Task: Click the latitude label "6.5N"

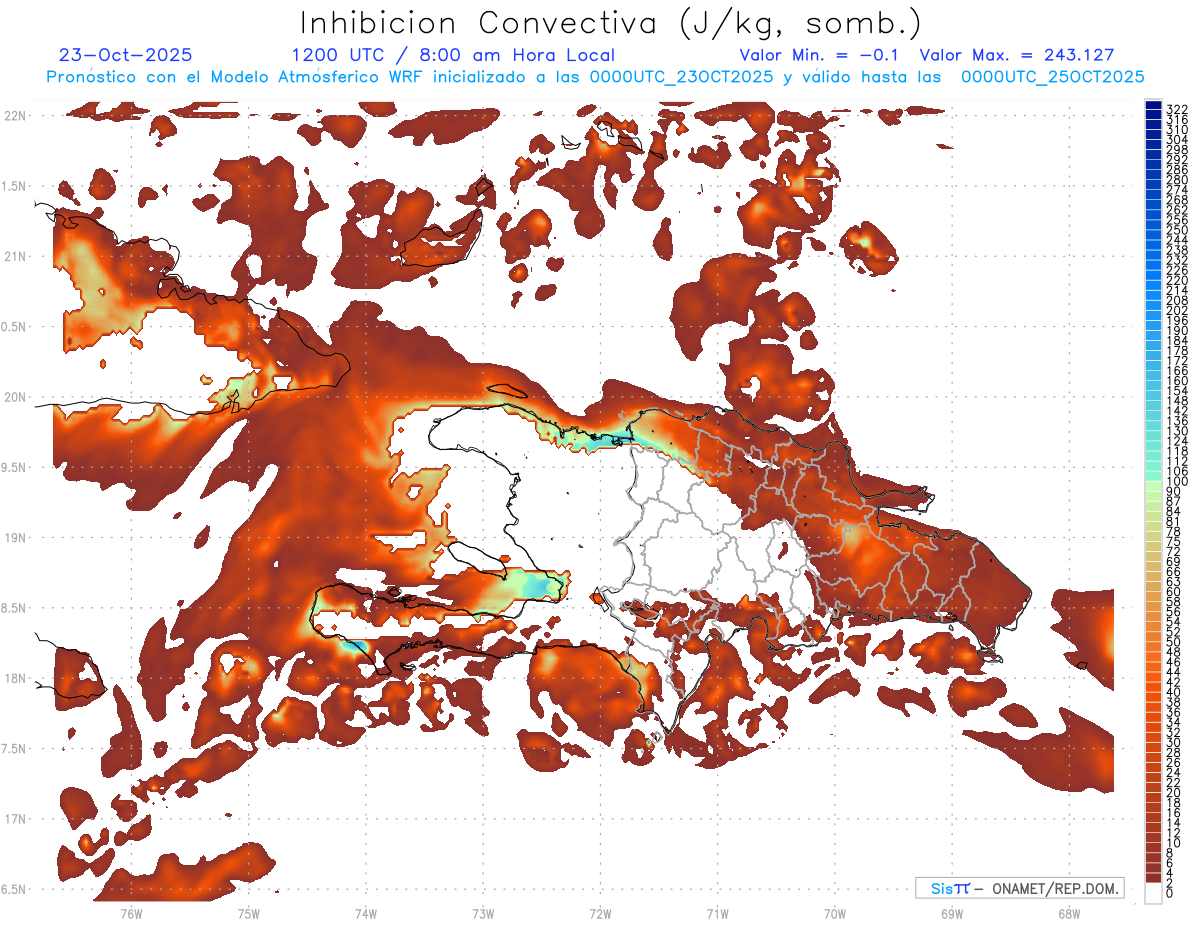Action: (x=14, y=889)
